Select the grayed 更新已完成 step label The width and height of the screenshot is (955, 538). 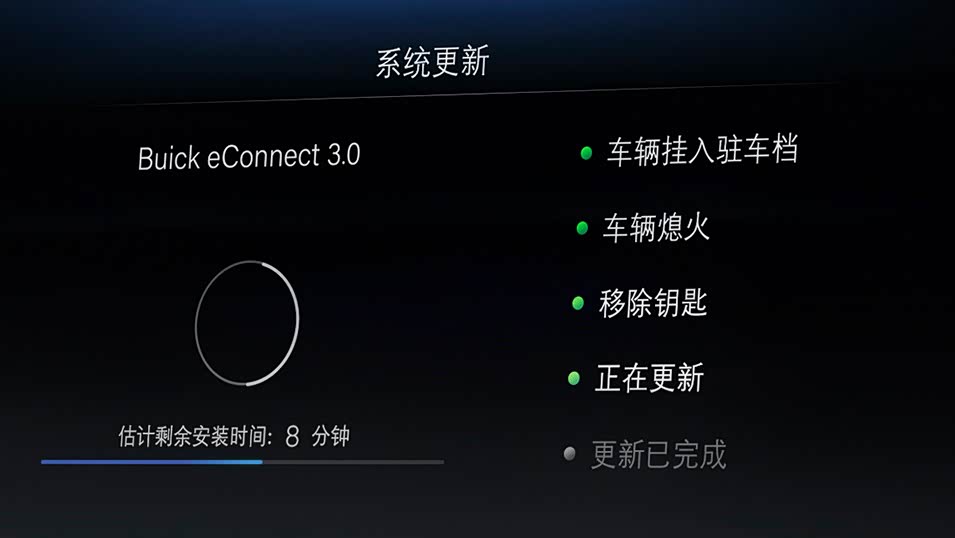coord(659,455)
